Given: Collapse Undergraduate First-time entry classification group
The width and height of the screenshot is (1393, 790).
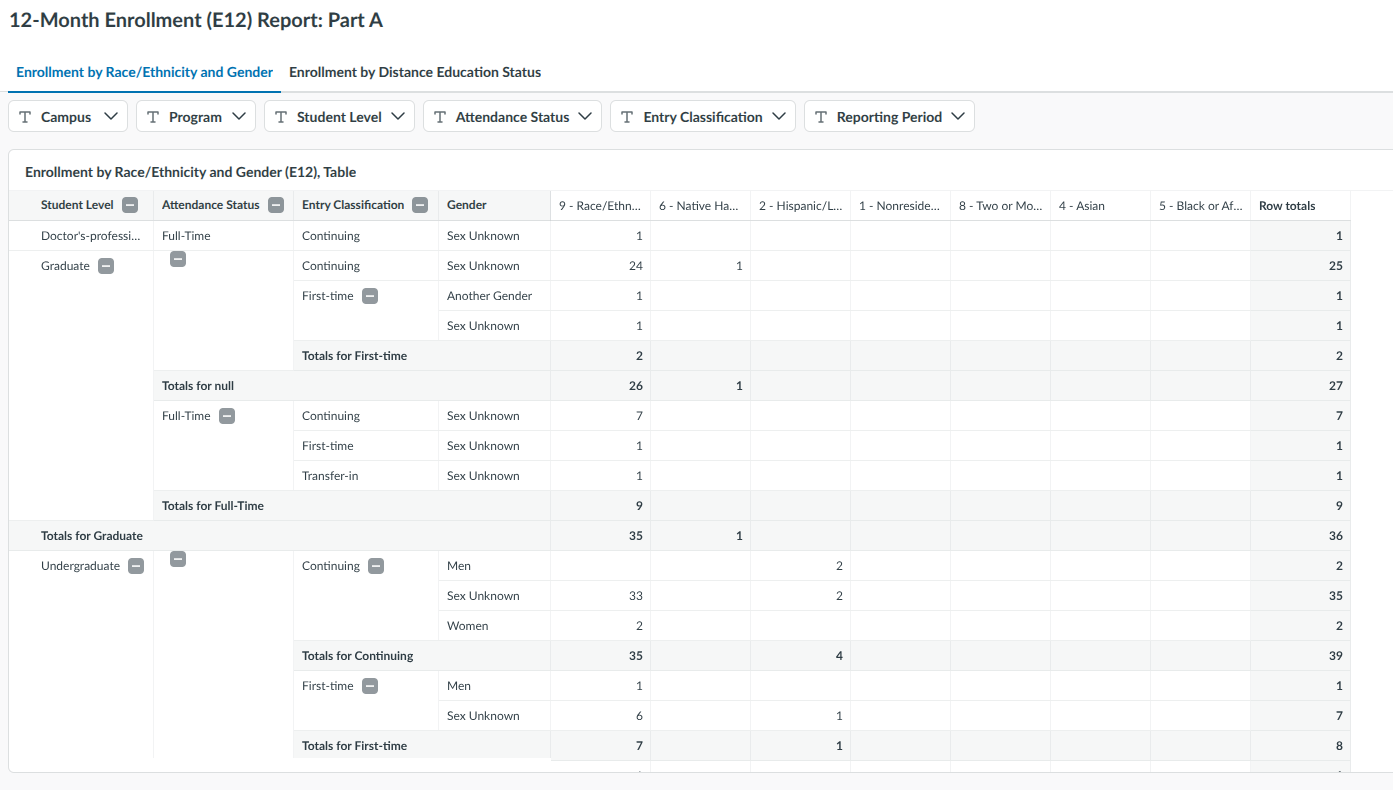Looking at the screenshot, I should pos(370,686).
